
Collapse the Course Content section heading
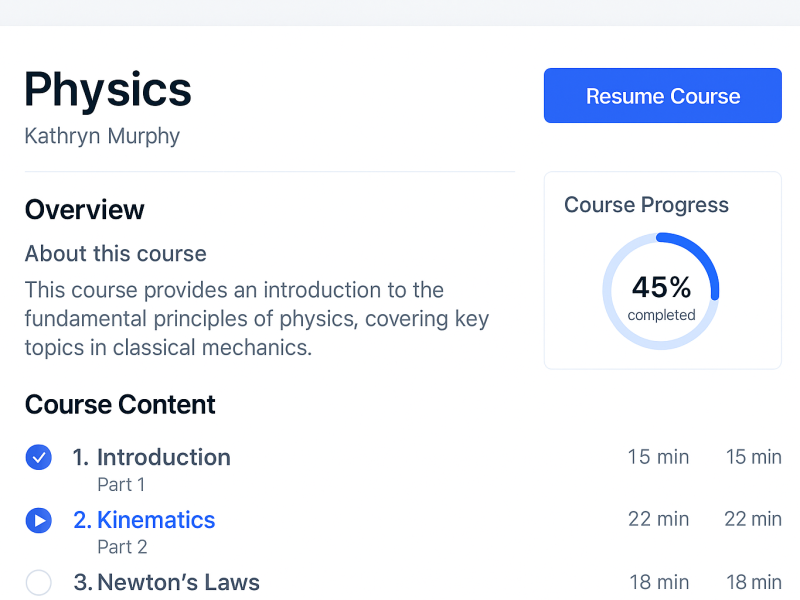(x=120, y=405)
